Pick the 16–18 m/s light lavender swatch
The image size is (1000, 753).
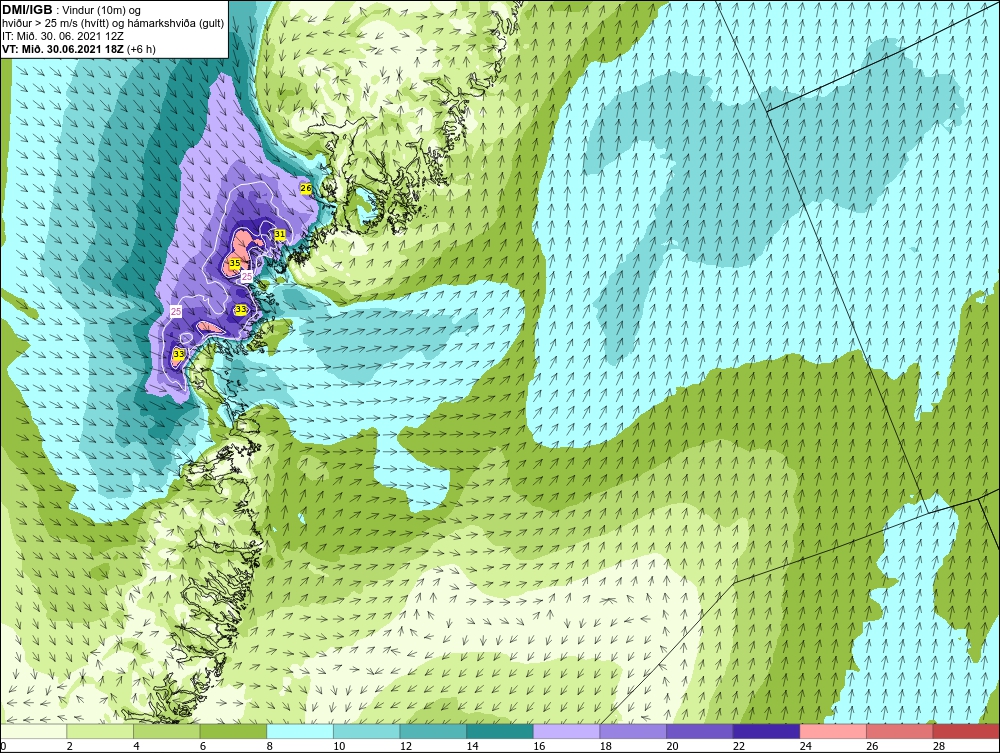coord(566,731)
